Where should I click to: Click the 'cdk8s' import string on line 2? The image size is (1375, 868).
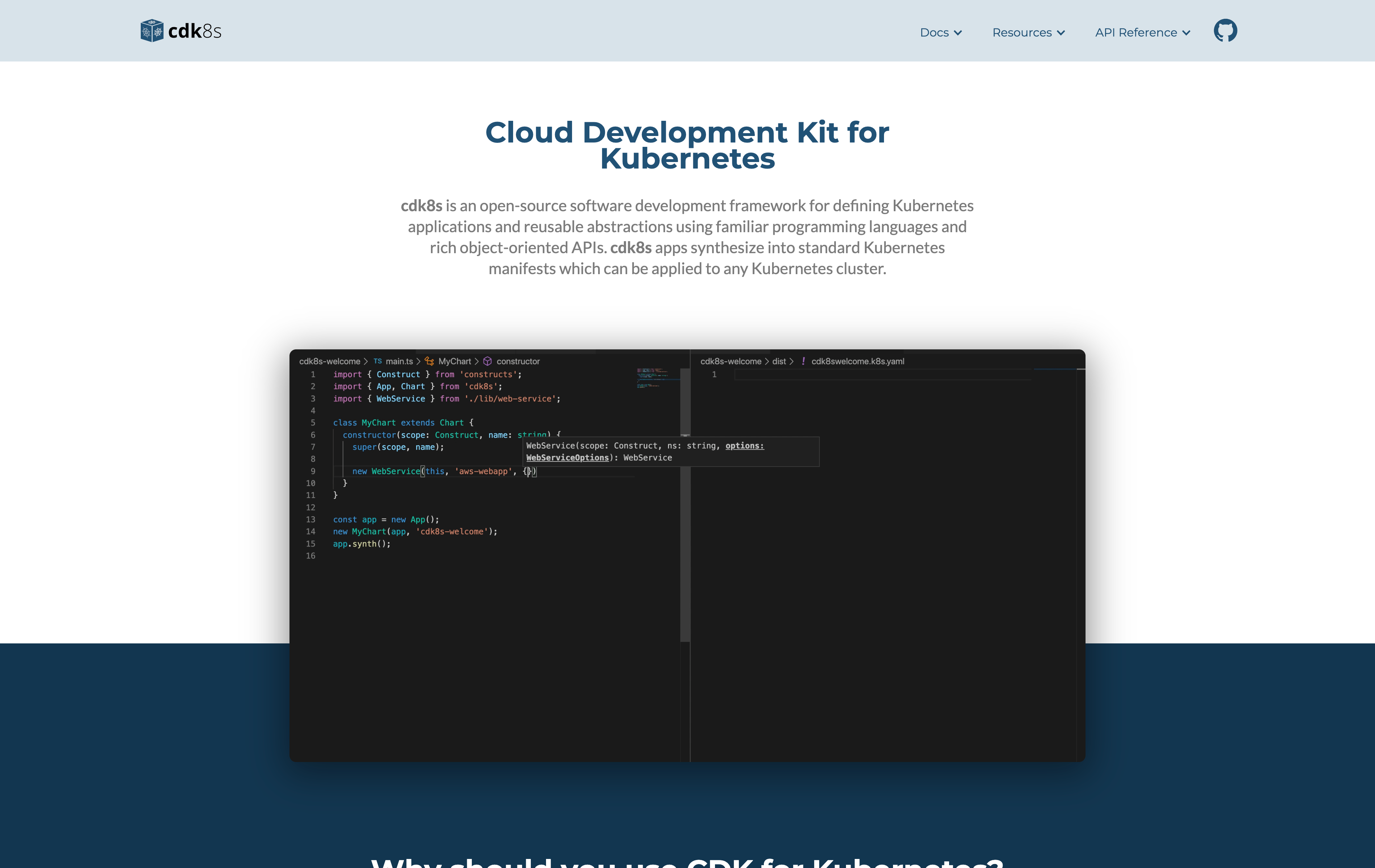point(481,386)
